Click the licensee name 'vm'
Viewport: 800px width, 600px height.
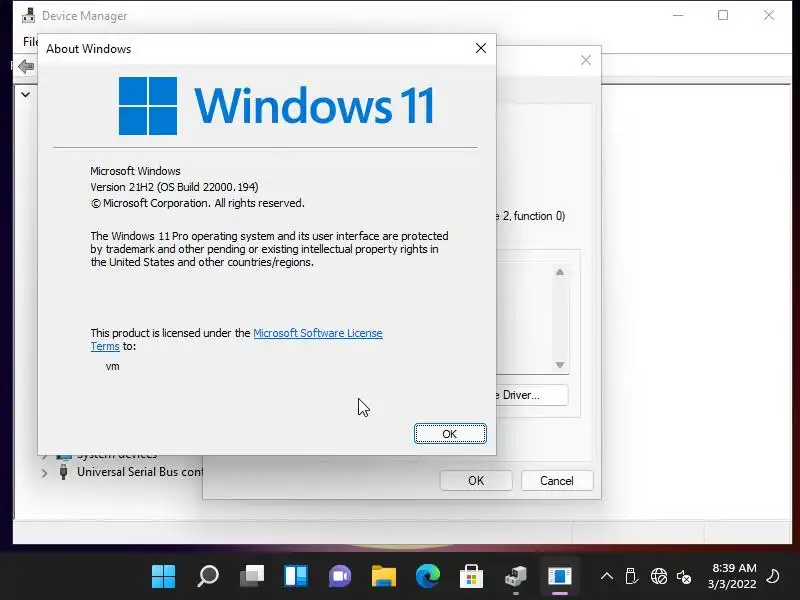112,366
